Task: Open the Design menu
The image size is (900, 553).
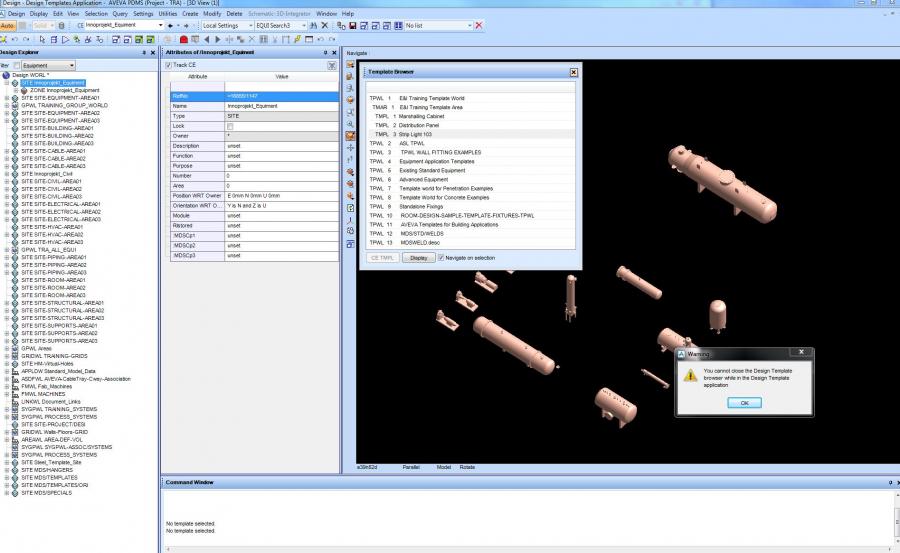Action: (16, 13)
